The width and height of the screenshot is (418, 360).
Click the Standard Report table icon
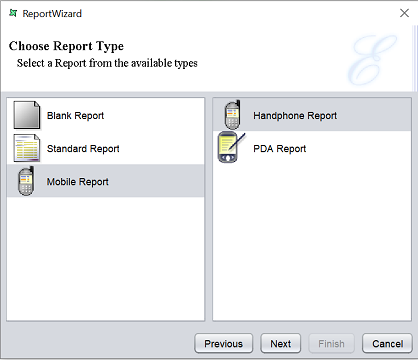pyautogui.click(x=27, y=148)
